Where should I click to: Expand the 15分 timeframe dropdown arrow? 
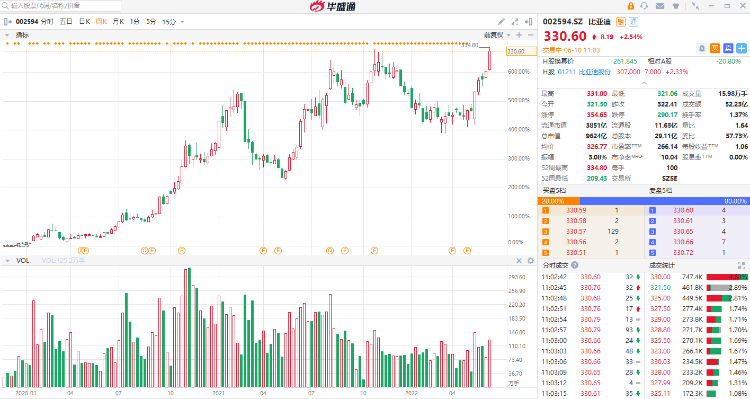[x=182, y=22]
